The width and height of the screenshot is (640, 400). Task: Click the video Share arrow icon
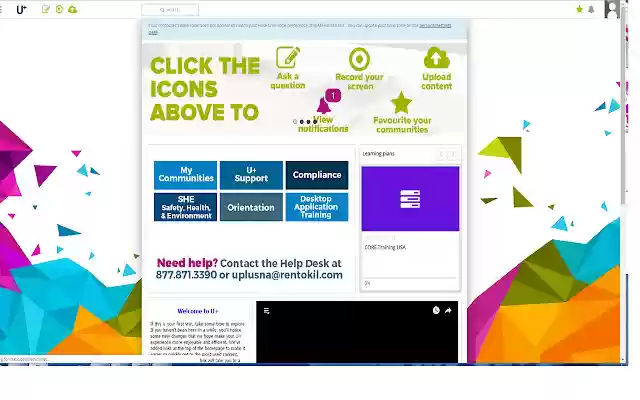click(x=448, y=311)
